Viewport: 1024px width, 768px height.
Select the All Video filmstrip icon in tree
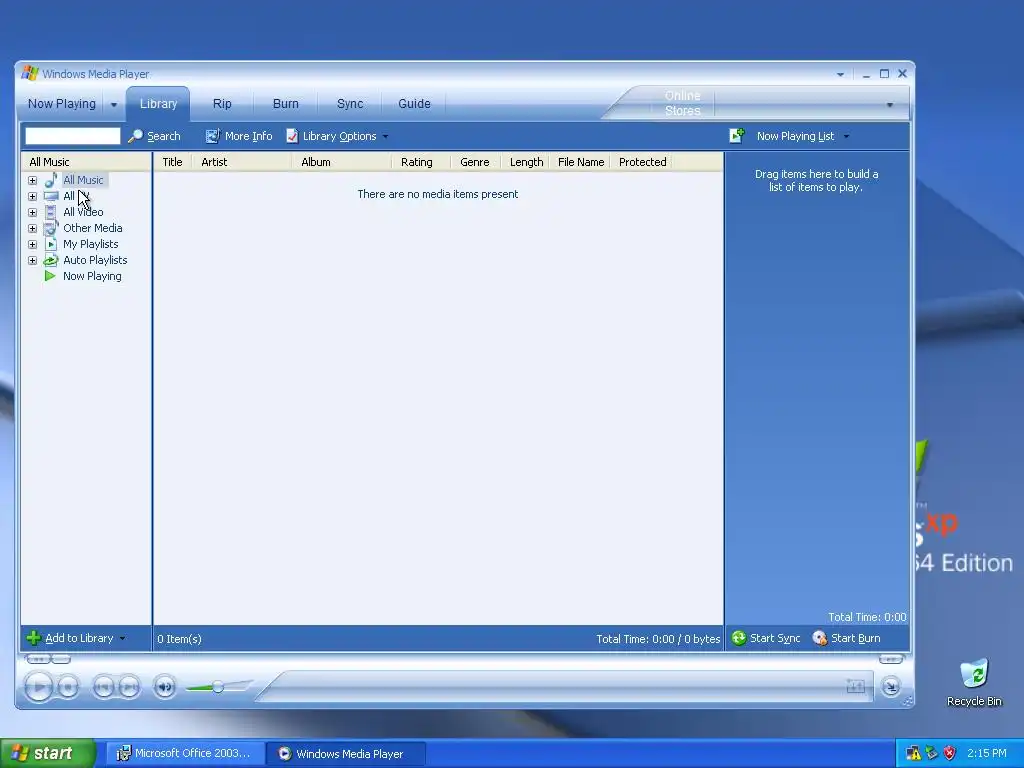pos(50,212)
